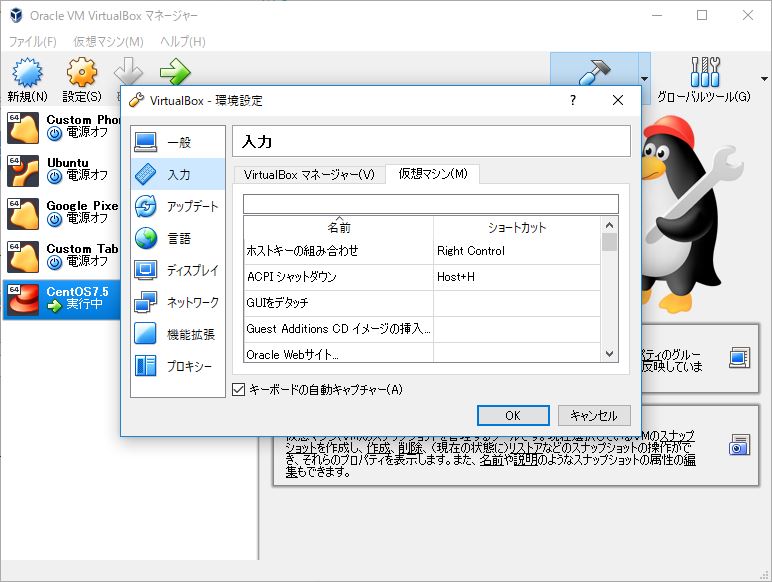Sort by the 名前 column header
The height and width of the screenshot is (582, 772).
(x=339, y=227)
